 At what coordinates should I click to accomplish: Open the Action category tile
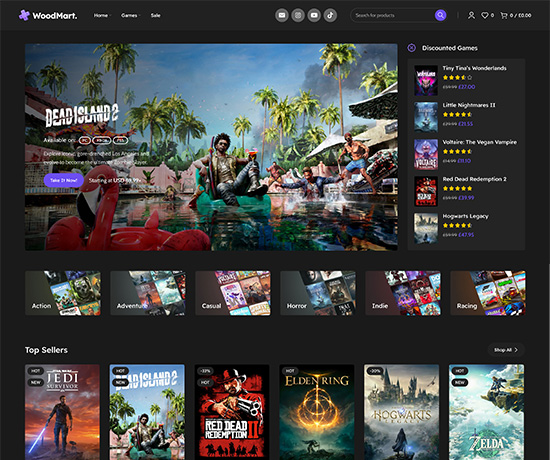(x=63, y=293)
